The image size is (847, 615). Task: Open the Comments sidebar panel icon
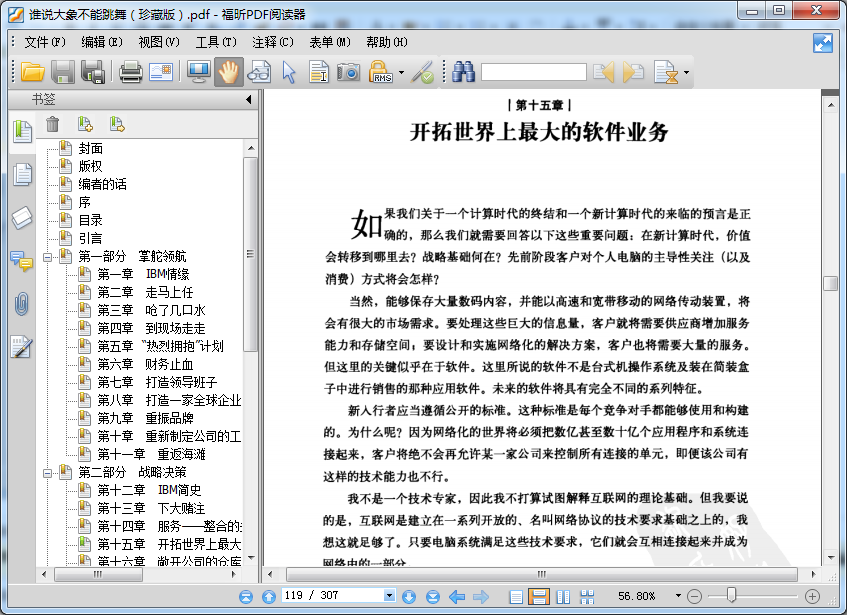point(22,261)
